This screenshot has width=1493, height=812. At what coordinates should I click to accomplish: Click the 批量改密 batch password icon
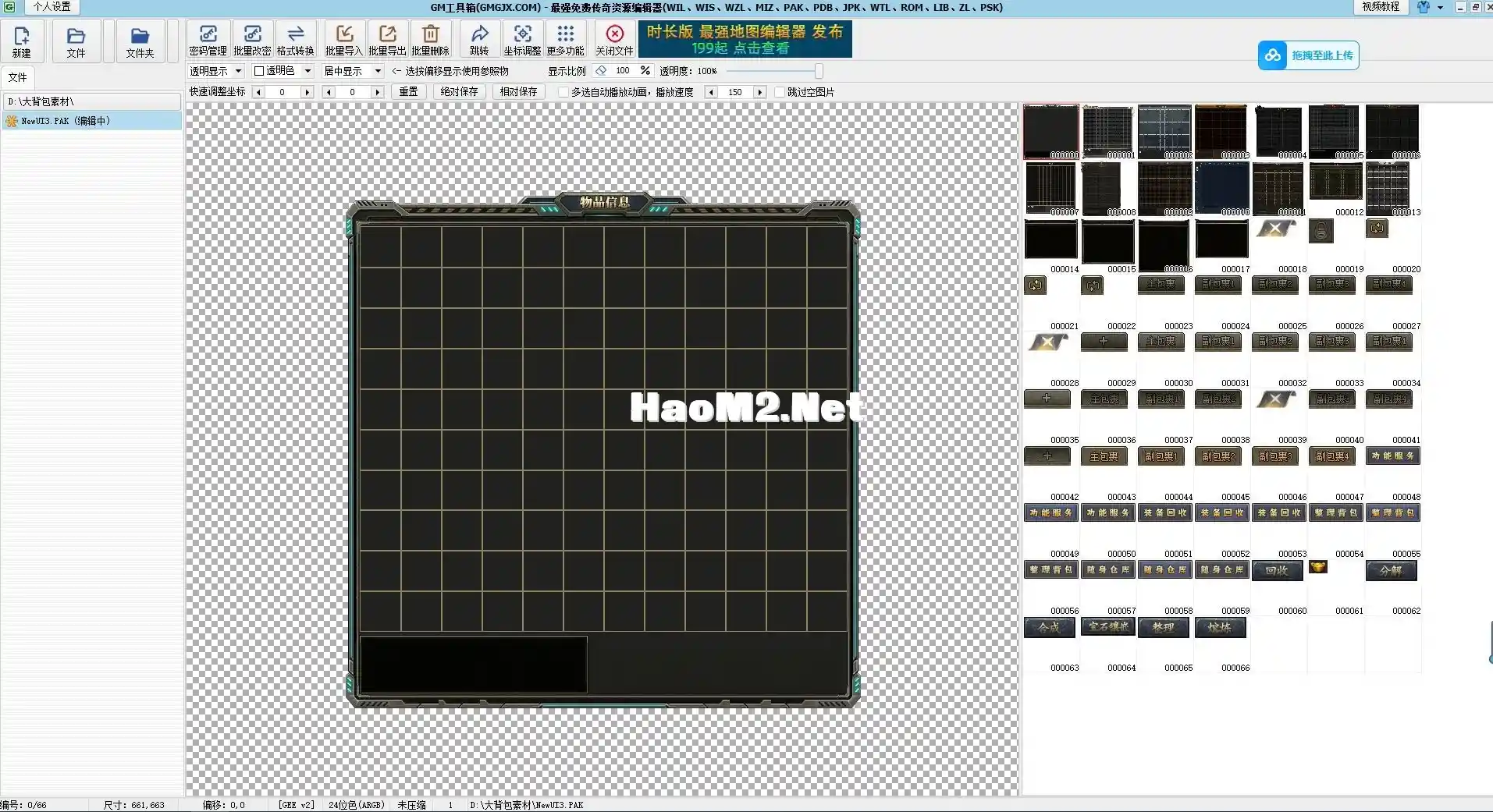(252, 40)
